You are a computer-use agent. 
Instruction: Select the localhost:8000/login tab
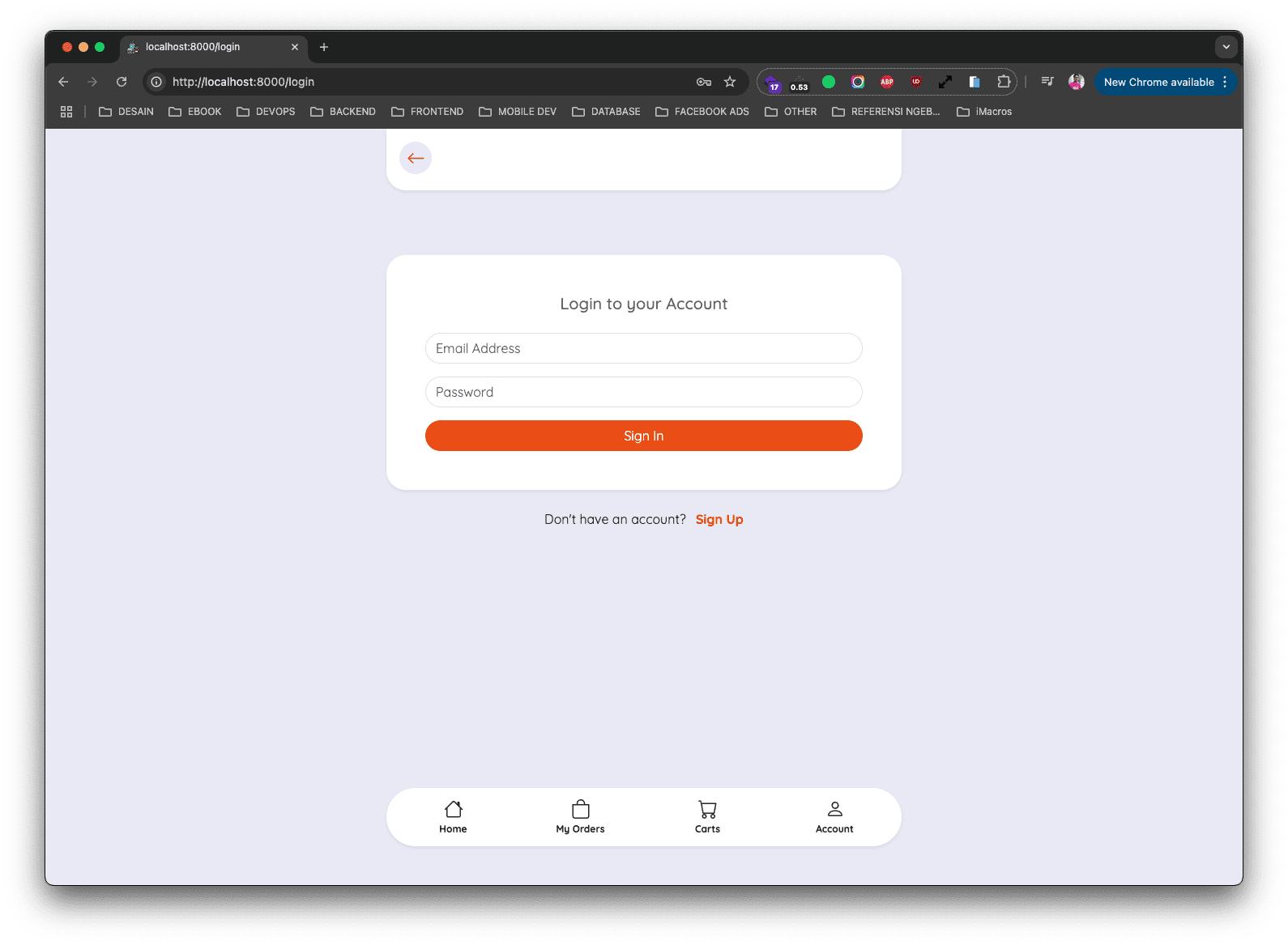[x=203, y=47]
